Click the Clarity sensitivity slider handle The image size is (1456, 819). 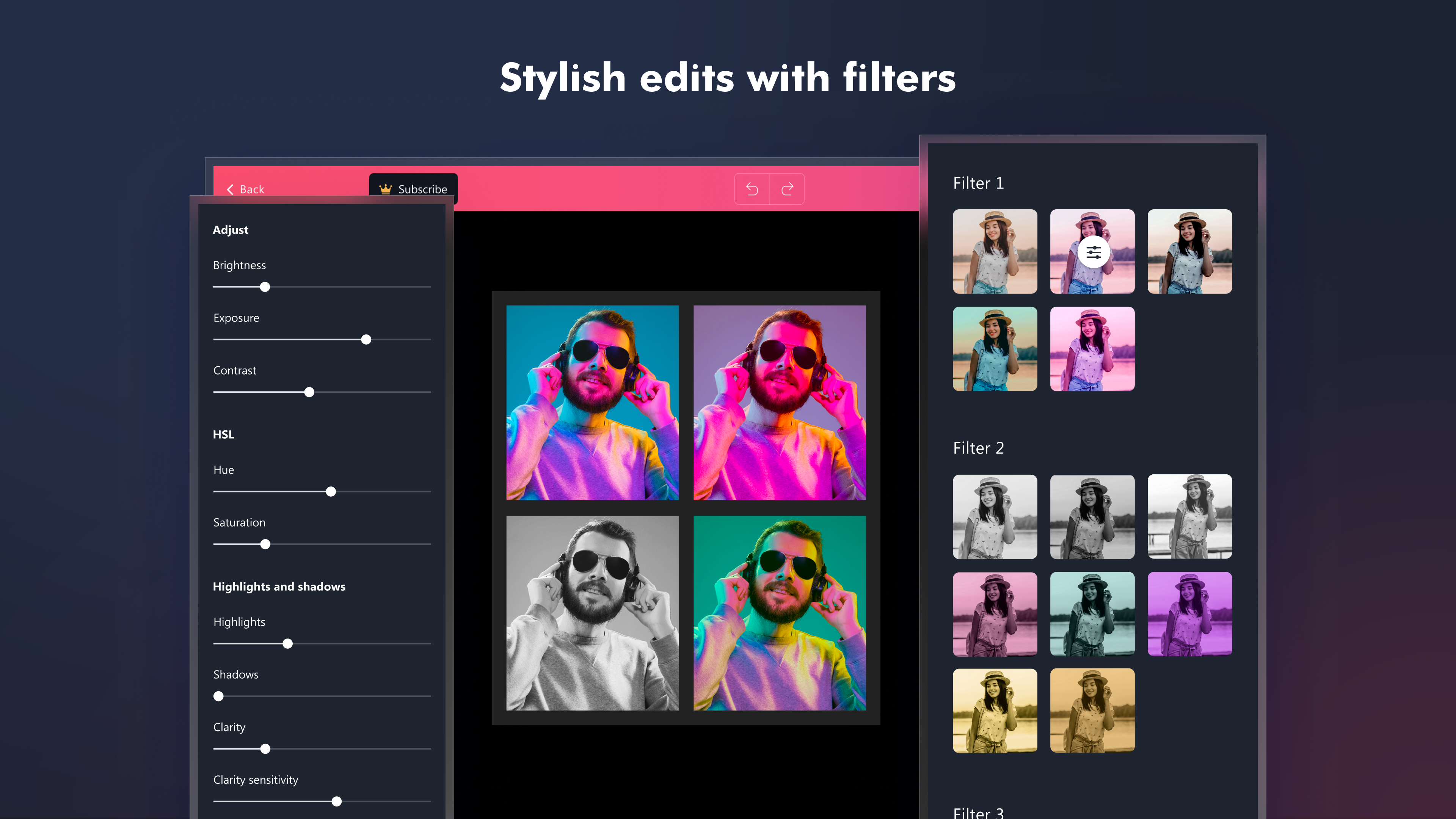(x=337, y=802)
